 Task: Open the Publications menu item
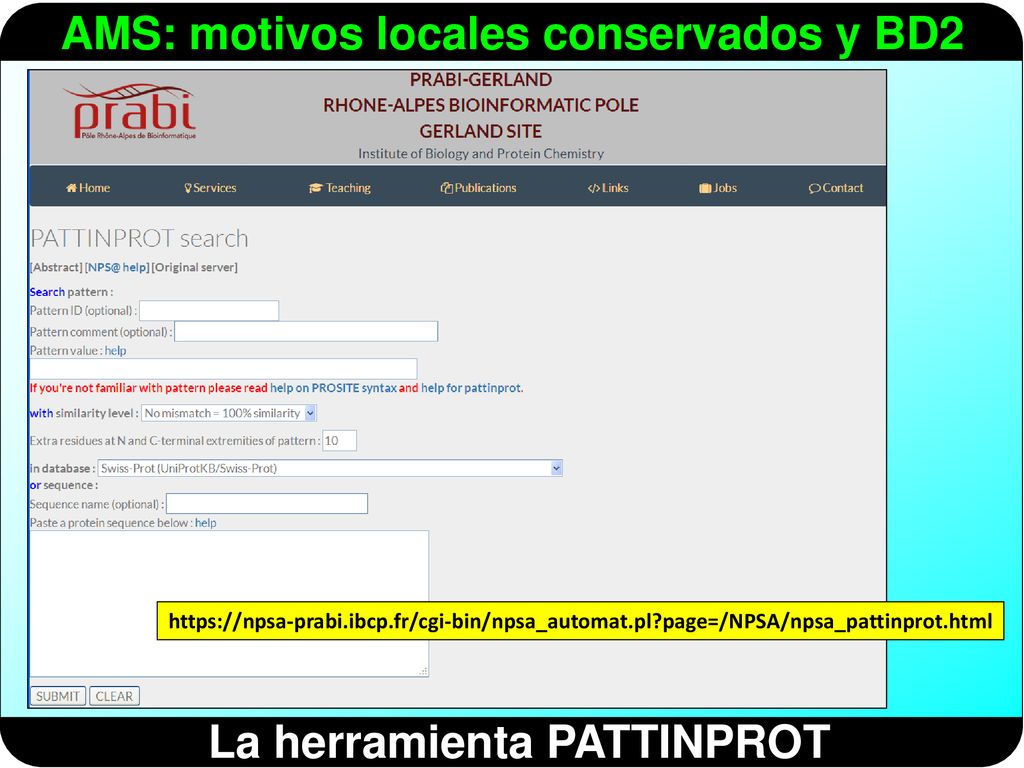pyautogui.click(x=479, y=188)
